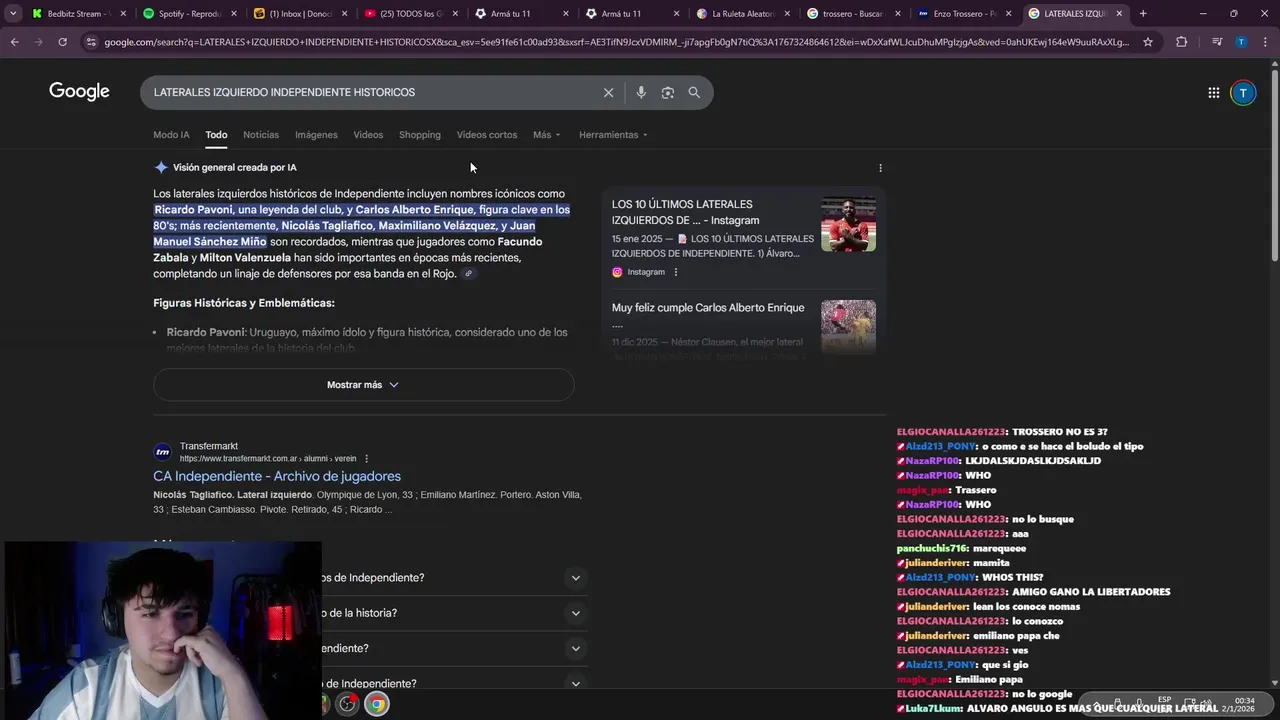Click the Carlos Alberto Enrique result thumbnail
Image resolution: width=1280 pixels, height=720 pixels.
(848, 326)
